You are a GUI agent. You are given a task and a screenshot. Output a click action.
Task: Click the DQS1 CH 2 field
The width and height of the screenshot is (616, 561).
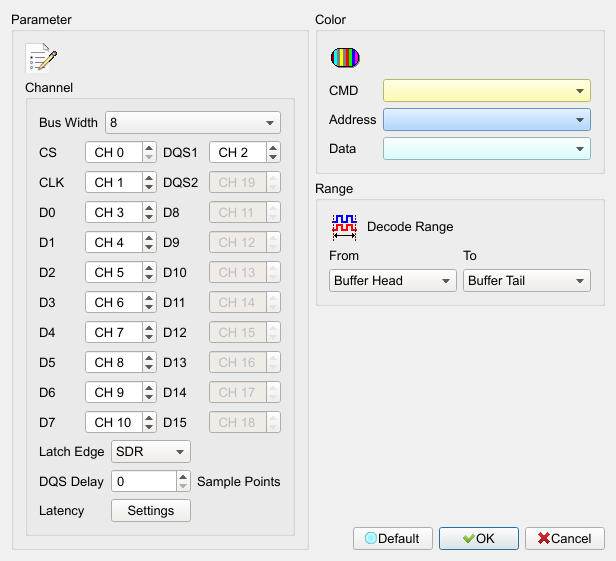(238, 152)
